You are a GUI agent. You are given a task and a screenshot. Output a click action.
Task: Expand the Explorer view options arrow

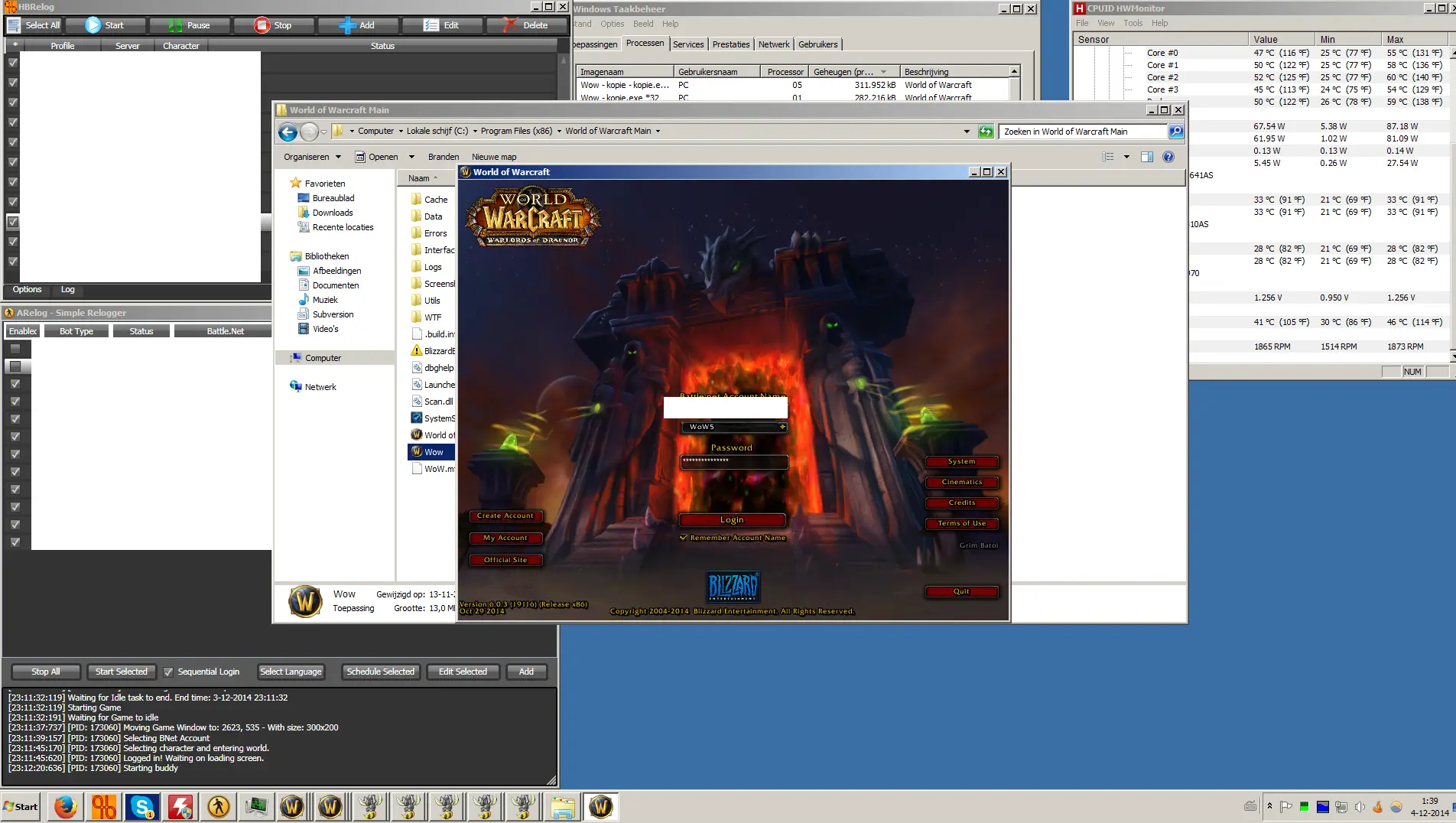click(1126, 157)
